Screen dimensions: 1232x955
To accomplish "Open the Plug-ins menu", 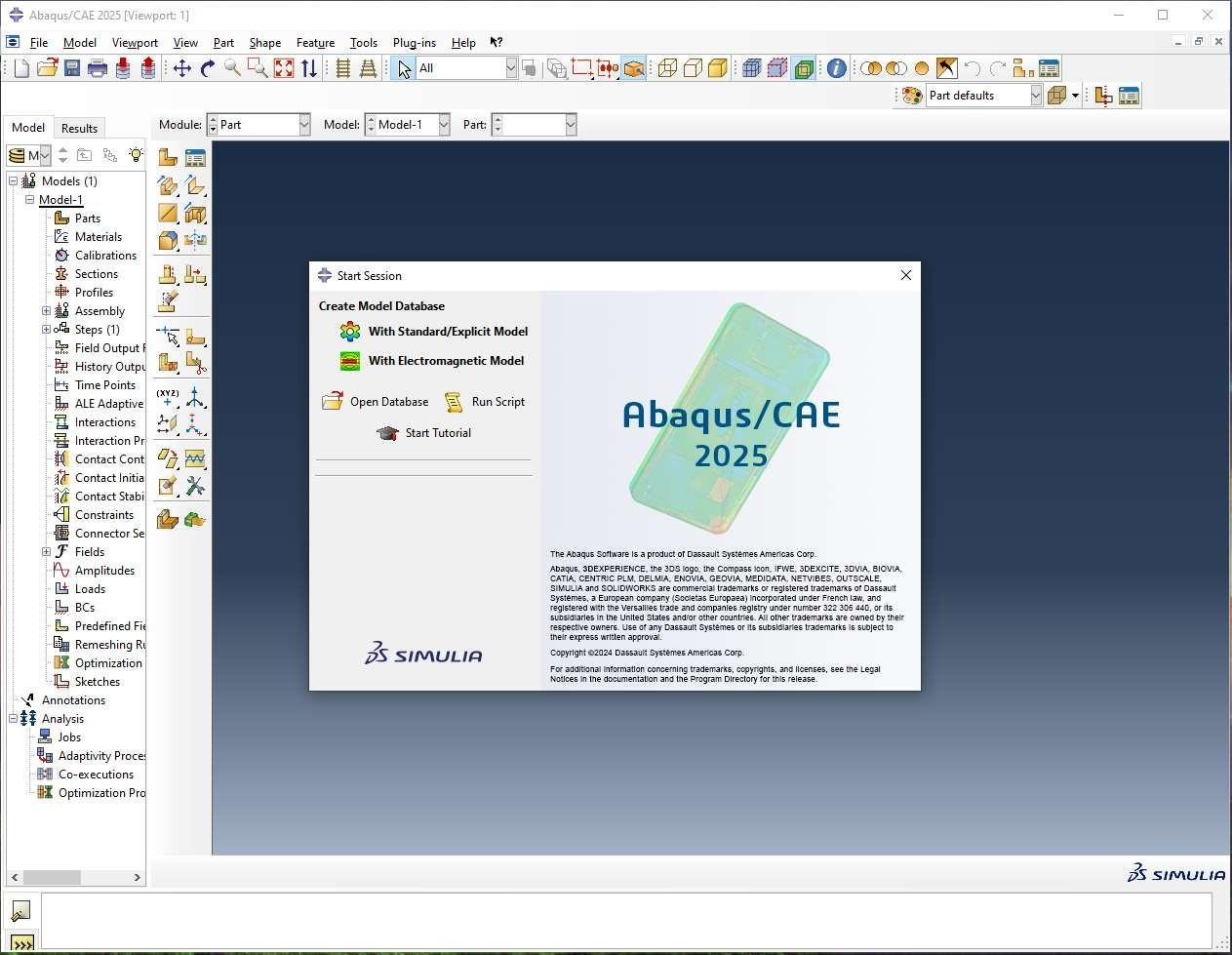I will click(415, 43).
